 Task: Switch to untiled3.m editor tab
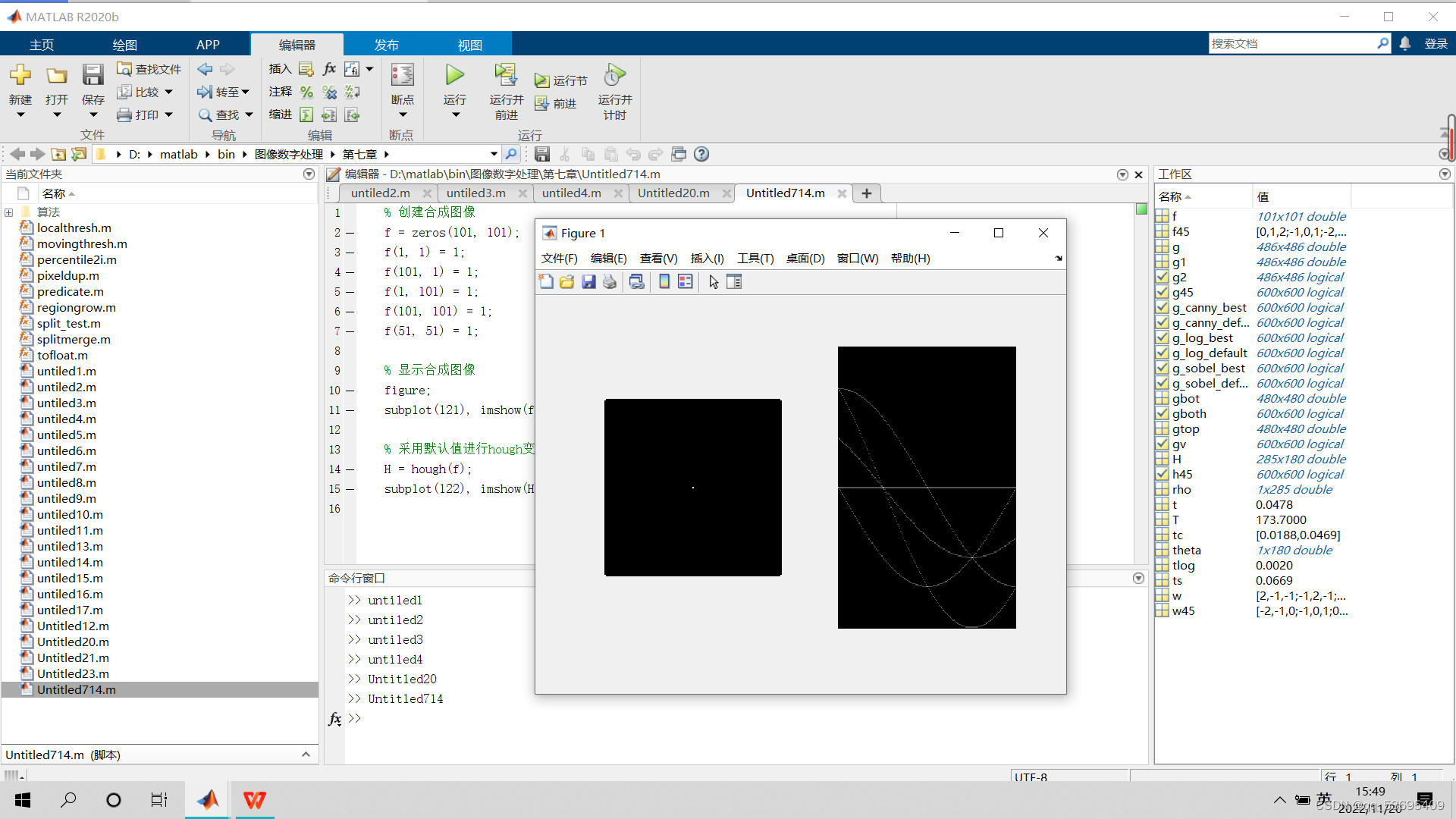[x=476, y=193]
